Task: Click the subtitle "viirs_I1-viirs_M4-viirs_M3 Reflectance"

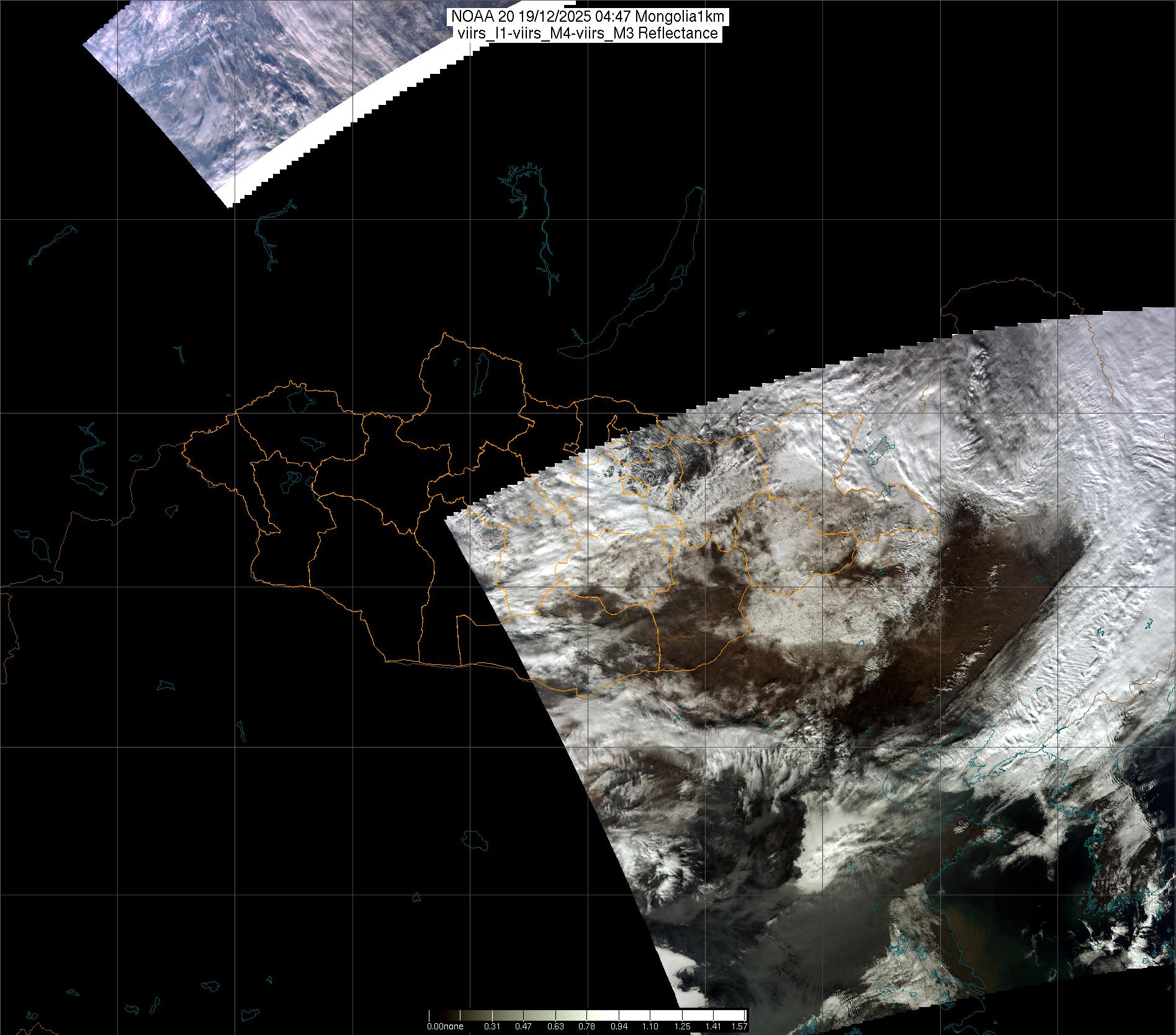Action: point(588,34)
